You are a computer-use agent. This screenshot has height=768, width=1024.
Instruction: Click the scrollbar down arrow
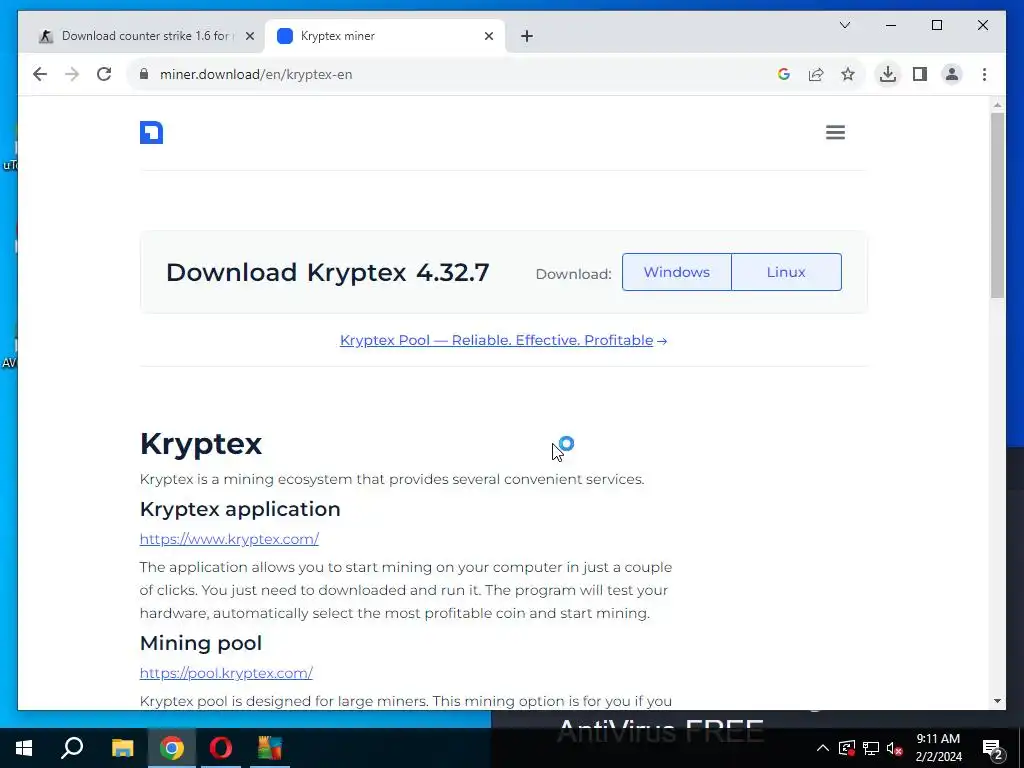coord(997,701)
